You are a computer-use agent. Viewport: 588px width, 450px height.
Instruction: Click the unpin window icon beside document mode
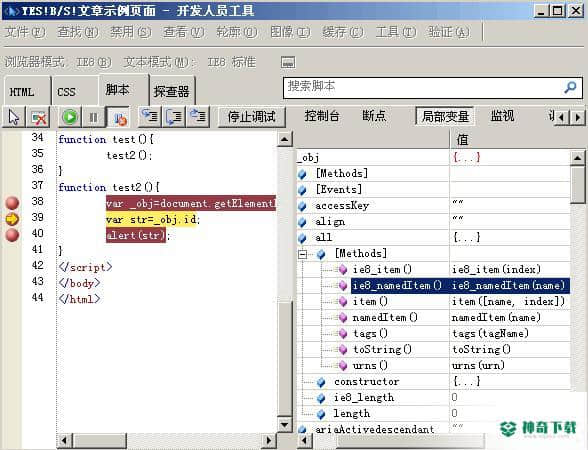[x=288, y=62]
